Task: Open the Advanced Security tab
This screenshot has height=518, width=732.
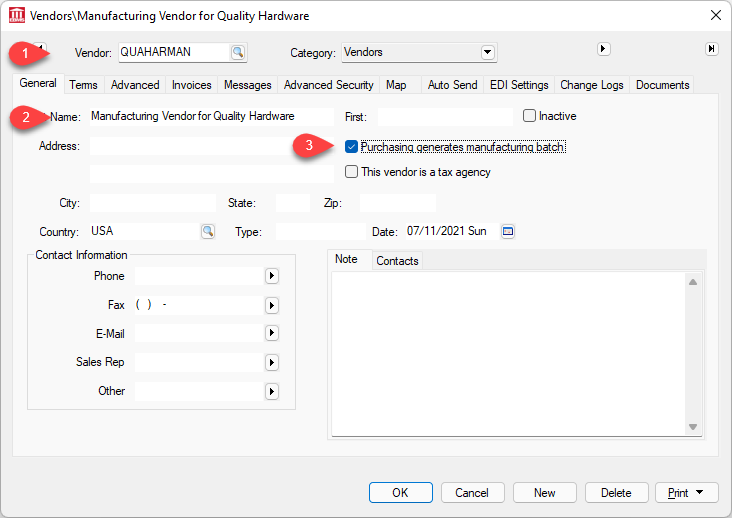Action: [x=329, y=85]
